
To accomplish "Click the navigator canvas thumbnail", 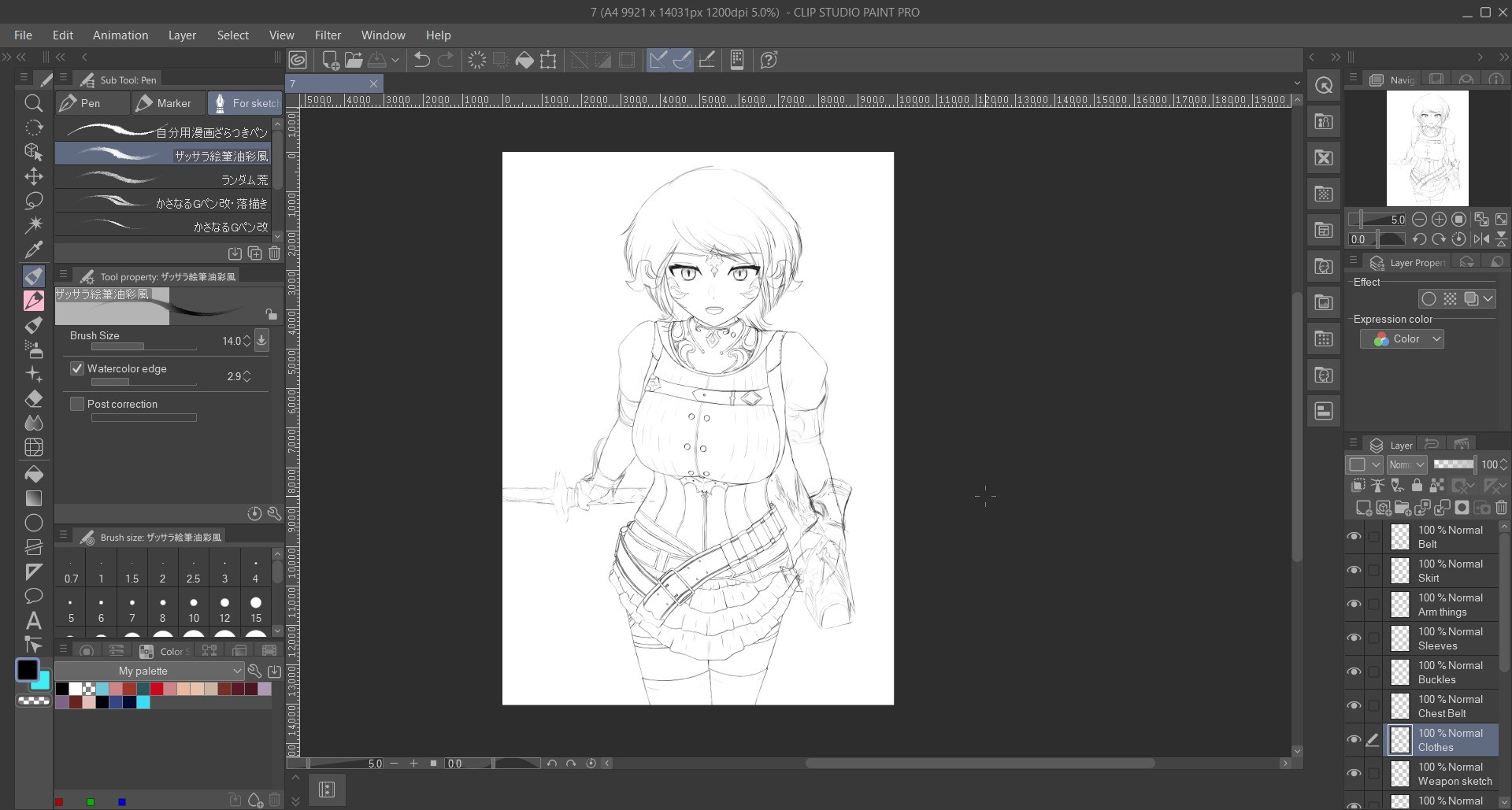I will click(x=1427, y=148).
